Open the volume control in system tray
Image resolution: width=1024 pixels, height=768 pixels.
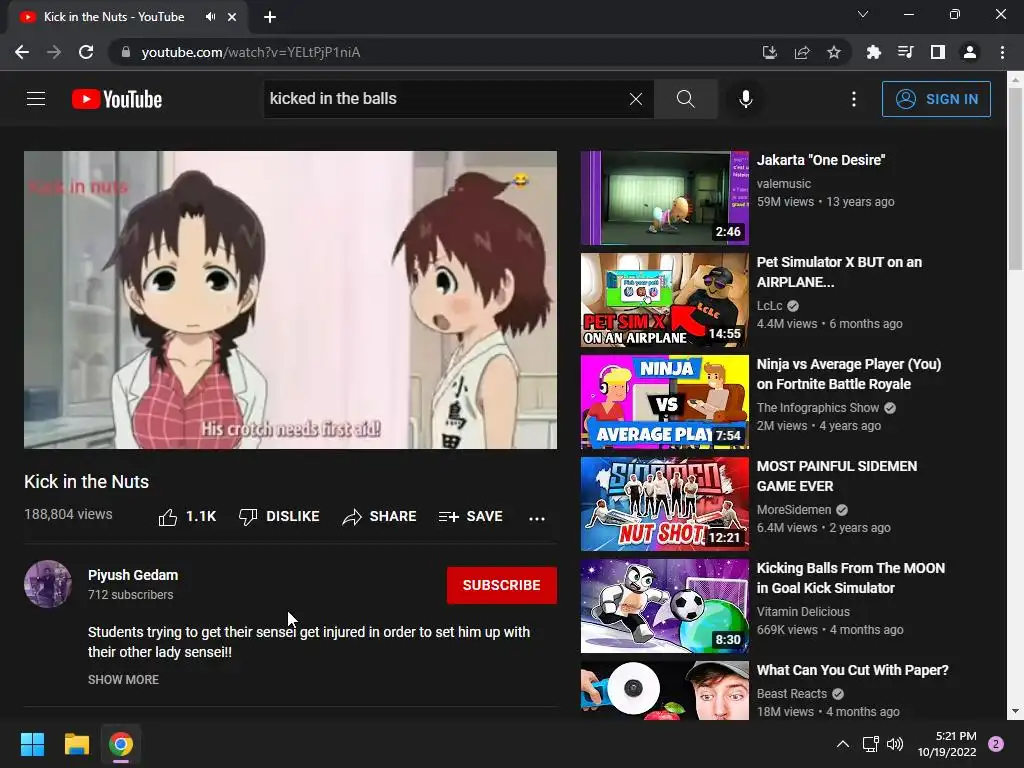895,744
